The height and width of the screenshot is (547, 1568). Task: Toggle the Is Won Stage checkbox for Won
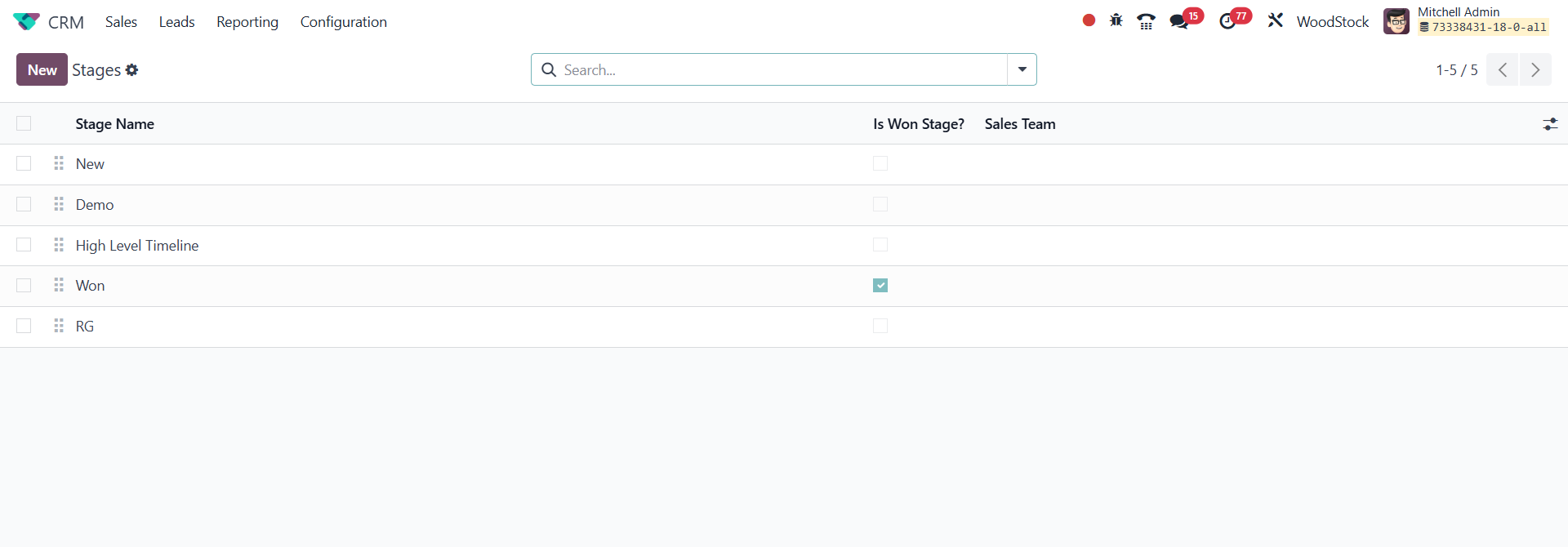[x=880, y=286]
